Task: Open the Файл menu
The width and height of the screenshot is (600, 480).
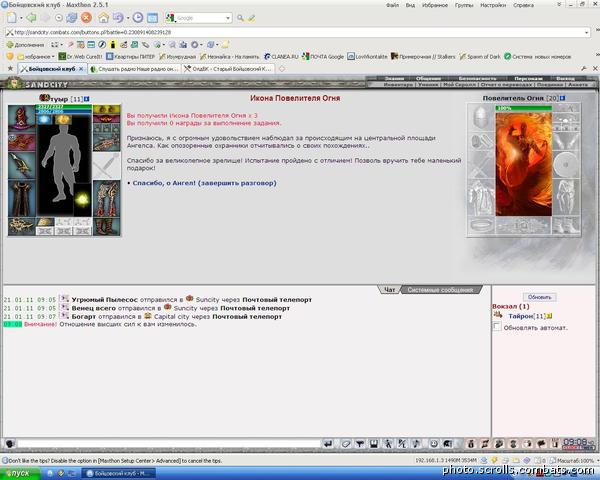Action: [392, 5]
